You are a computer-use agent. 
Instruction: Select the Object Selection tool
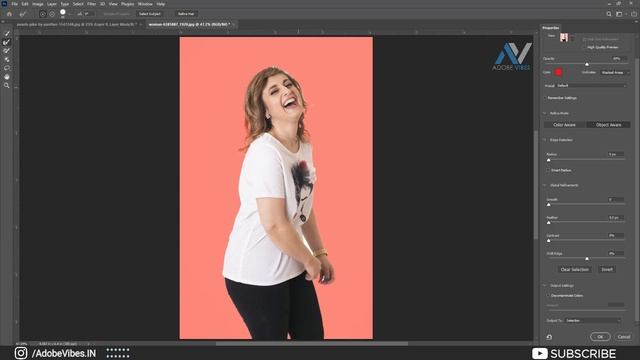pos(7,59)
